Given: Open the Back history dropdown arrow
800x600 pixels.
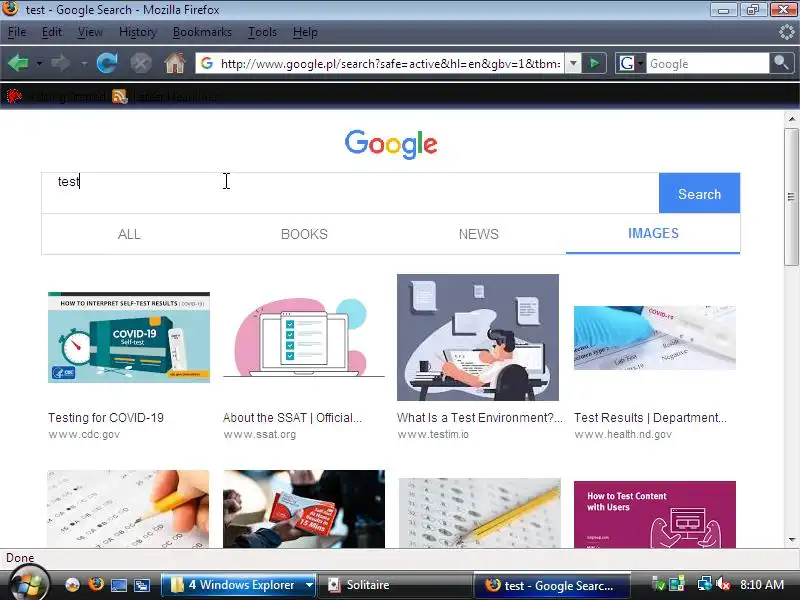Looking at the screenshot, I should click(x=39, y=64).
